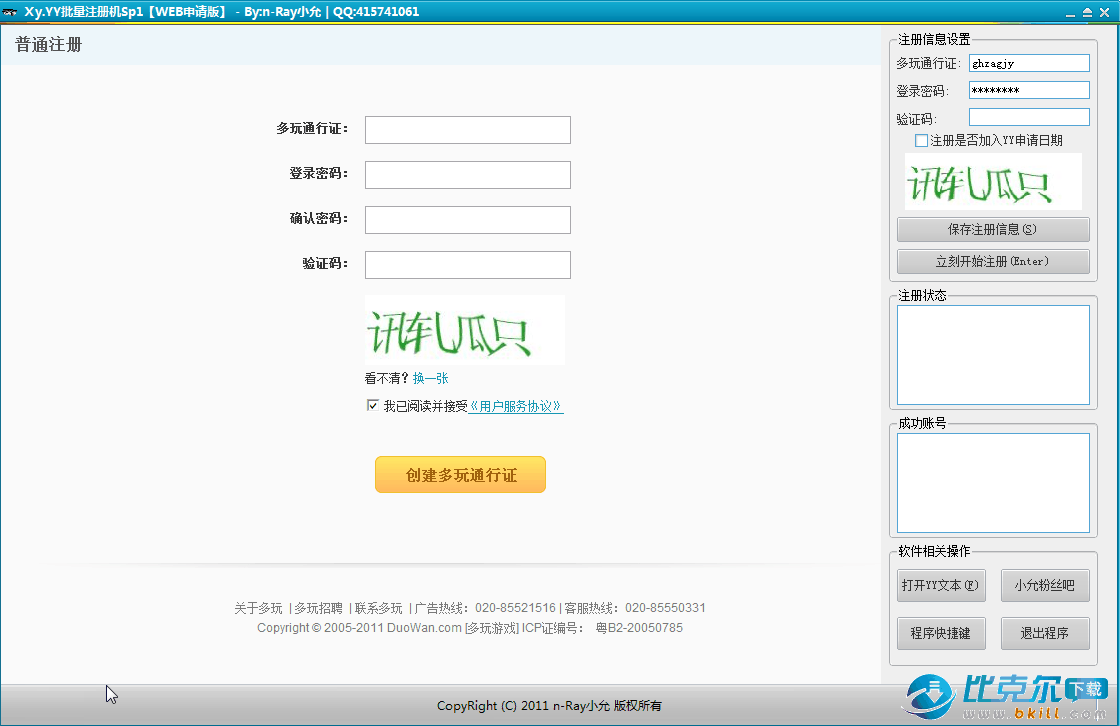The height and width of the screenshot is (726, 1120).
Task: Click the 验证码 field in the right panel
Action: [x=1028, y=117]
